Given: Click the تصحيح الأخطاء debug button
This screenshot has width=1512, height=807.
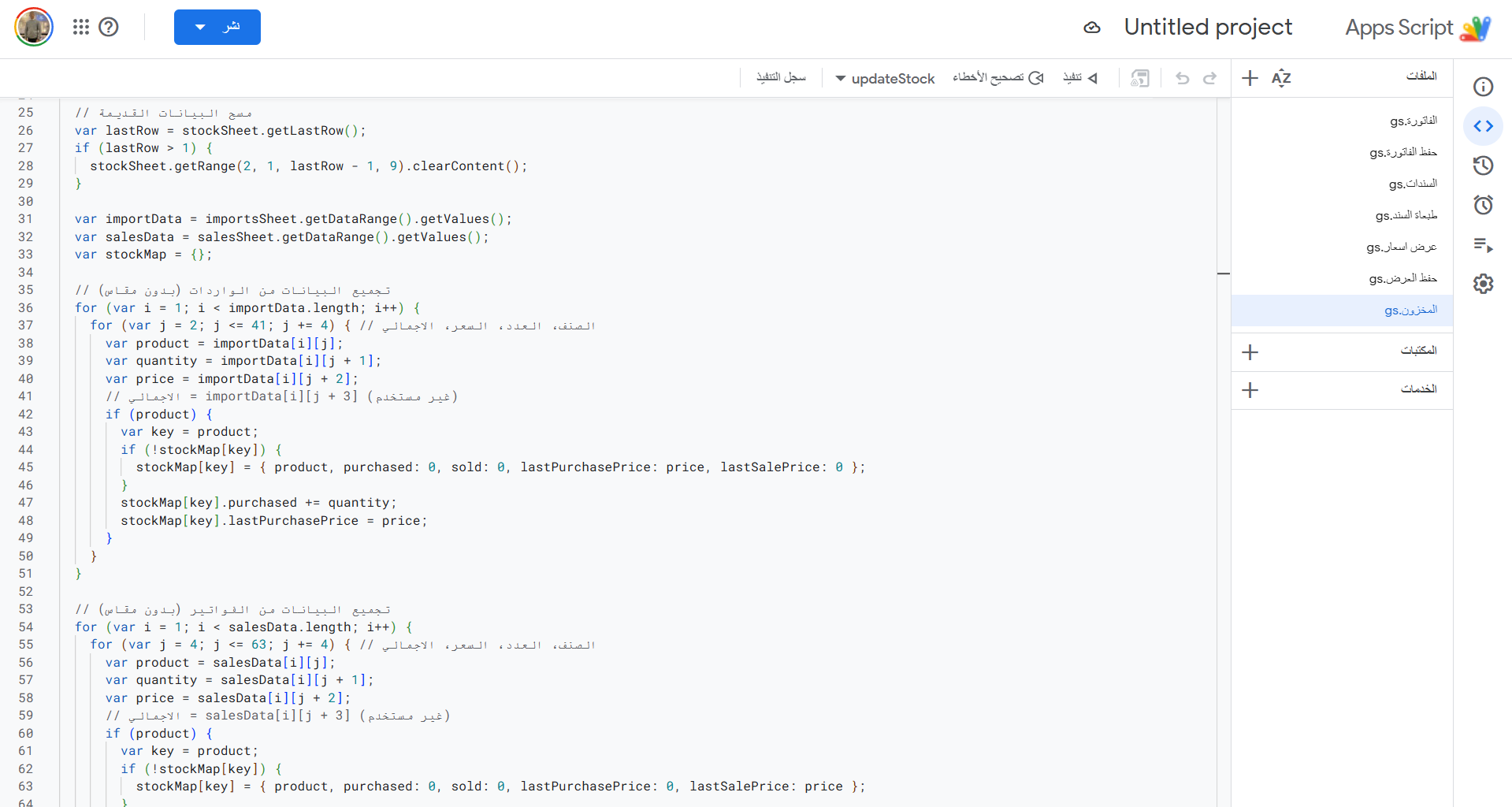Looking at the screenshot, I should click(997, 78).
